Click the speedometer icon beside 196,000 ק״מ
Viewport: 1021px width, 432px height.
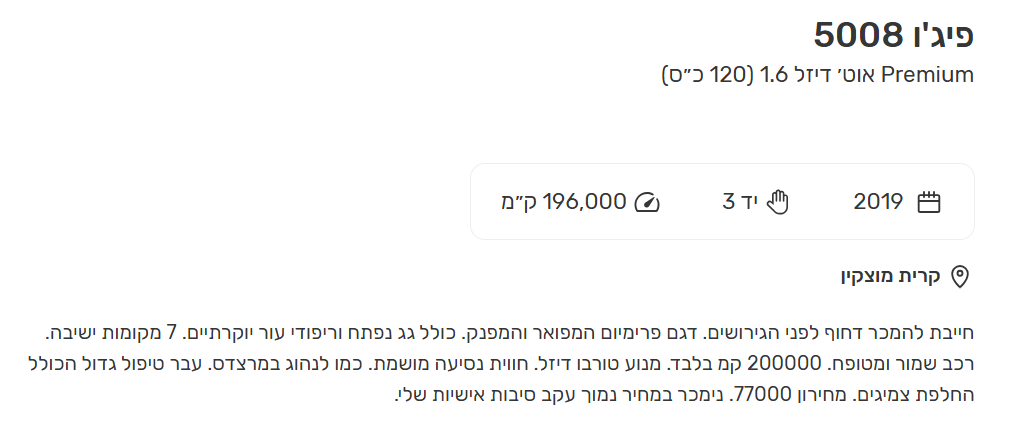pos(647,202)
